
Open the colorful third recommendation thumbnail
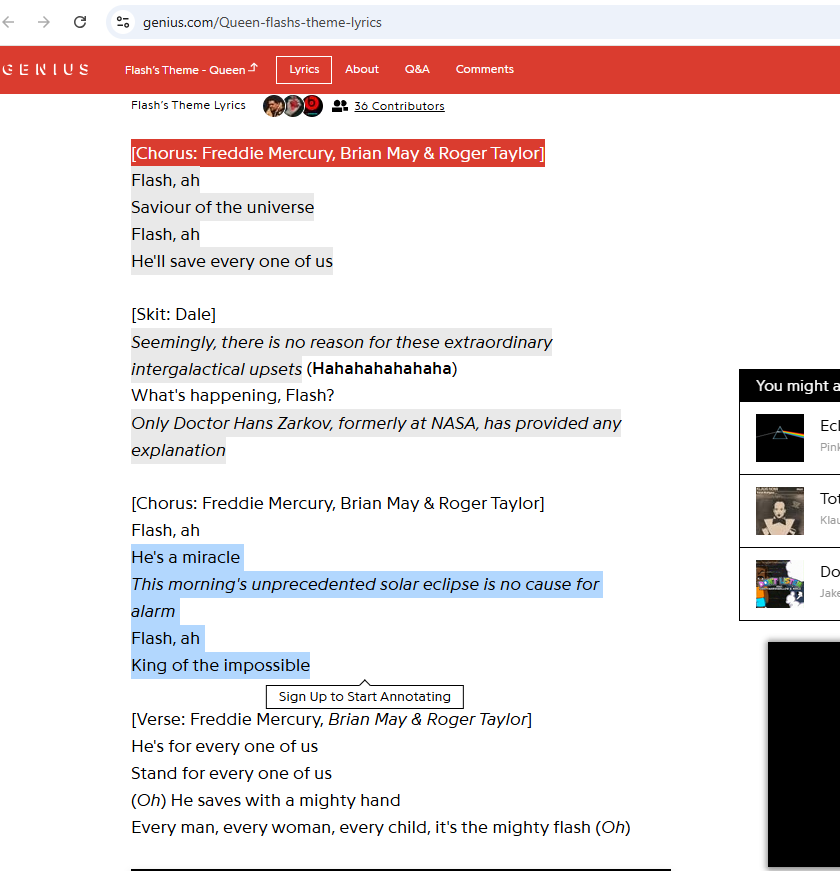[x=779, y=584]
